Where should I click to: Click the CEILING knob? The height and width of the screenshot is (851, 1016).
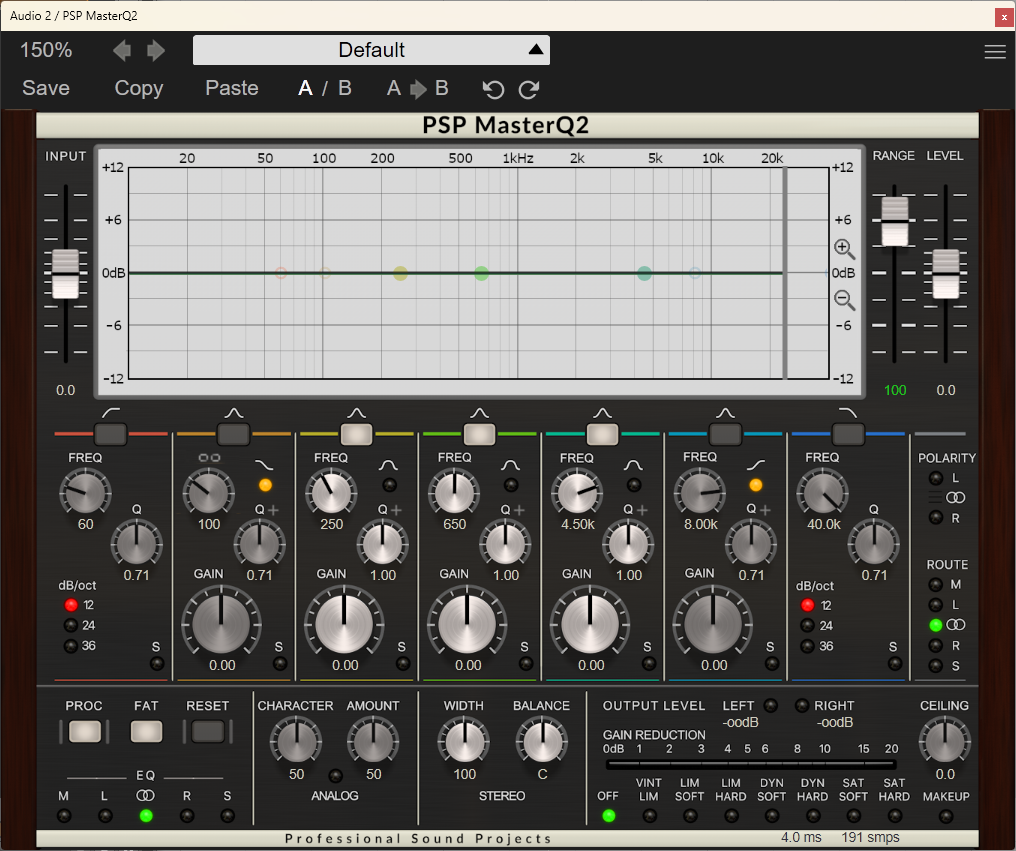pos(945,740)
